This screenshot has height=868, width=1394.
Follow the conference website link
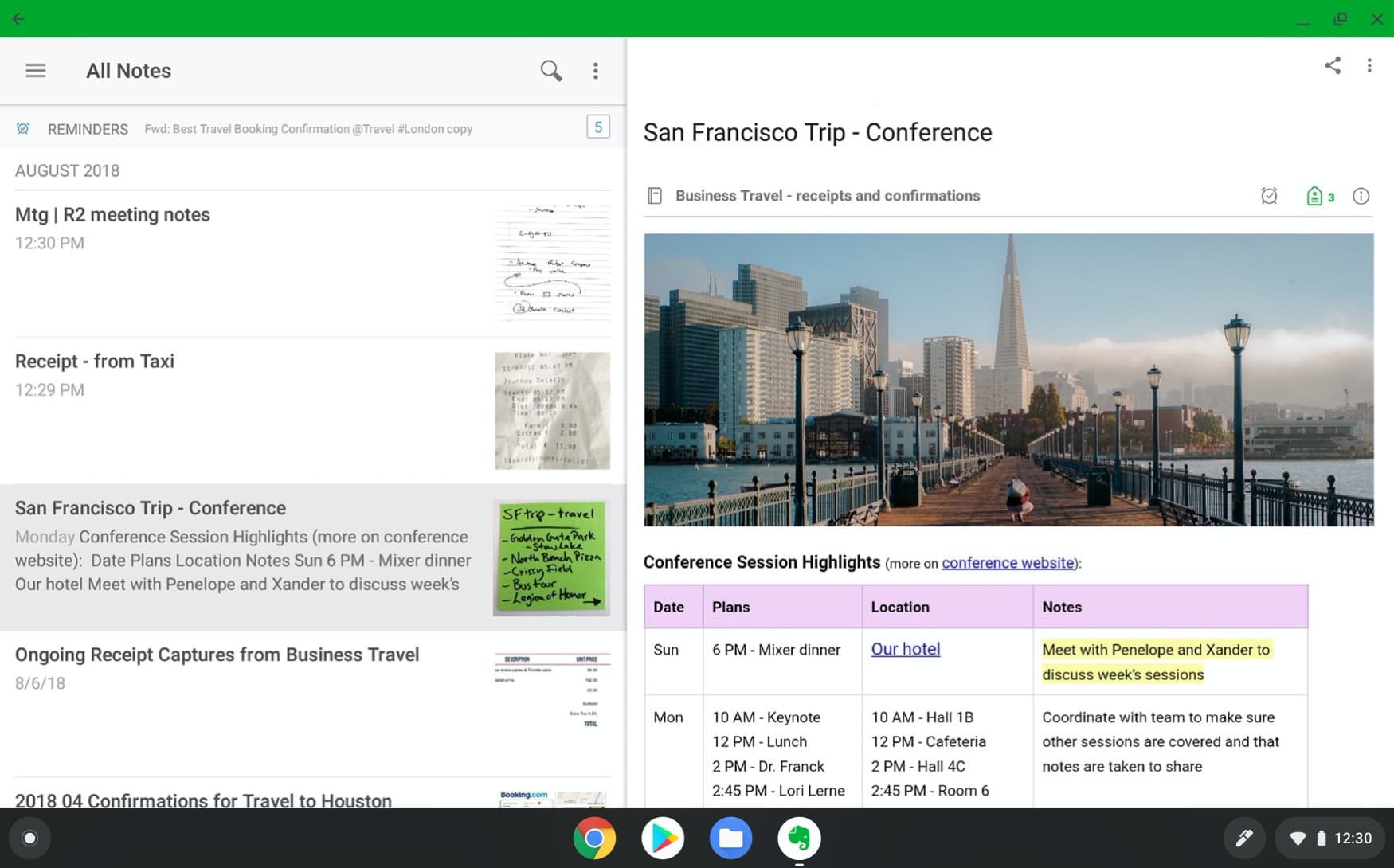click(x=1008, y=563)
